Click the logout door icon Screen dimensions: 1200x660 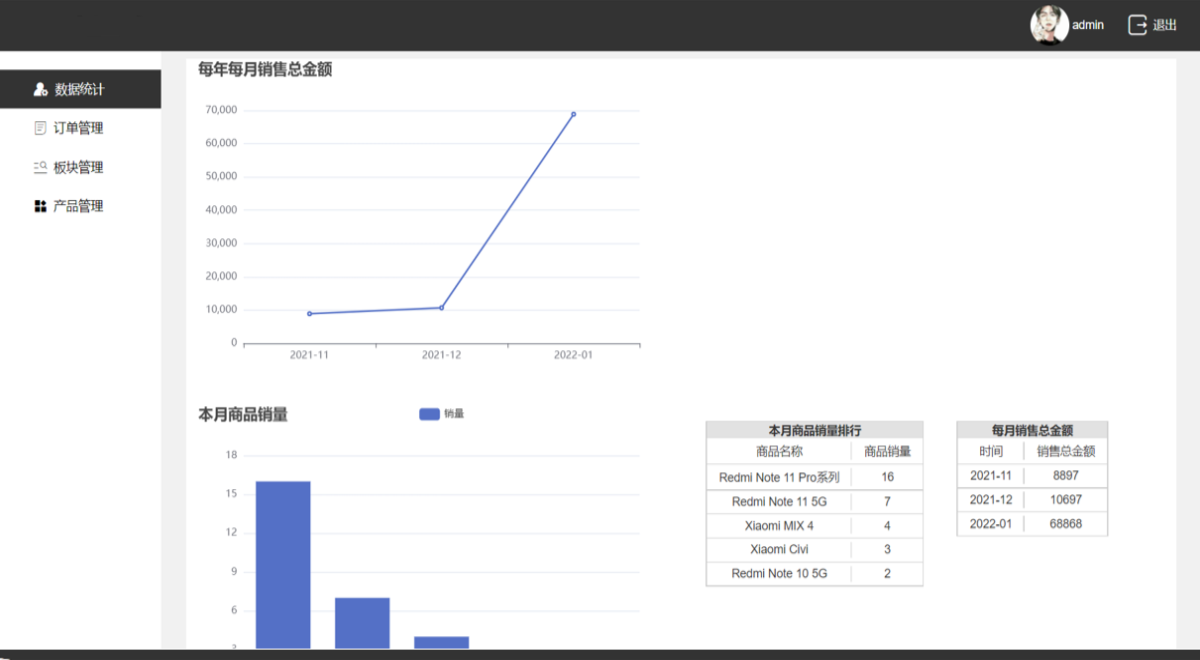coord(1137,25)
